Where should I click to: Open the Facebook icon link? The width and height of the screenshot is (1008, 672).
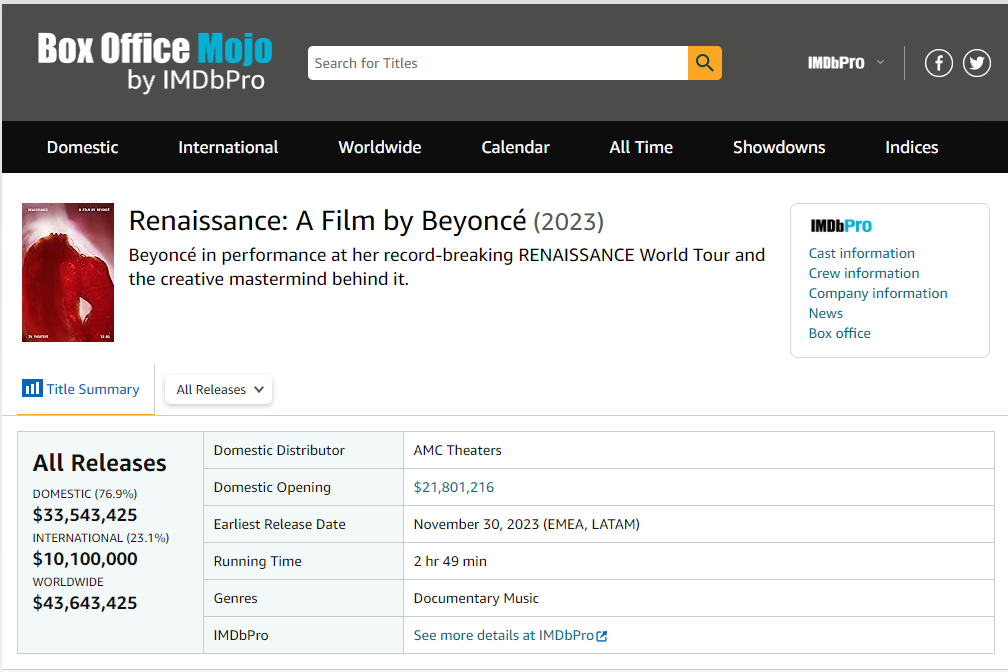(938, 63)
